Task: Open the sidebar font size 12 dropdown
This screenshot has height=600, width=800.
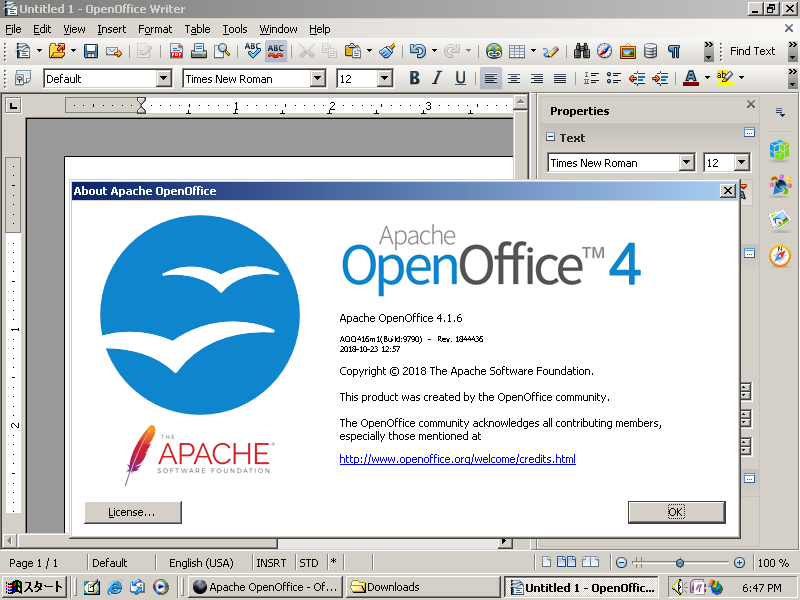Action: pyautogui.click(x=742, y=163)
